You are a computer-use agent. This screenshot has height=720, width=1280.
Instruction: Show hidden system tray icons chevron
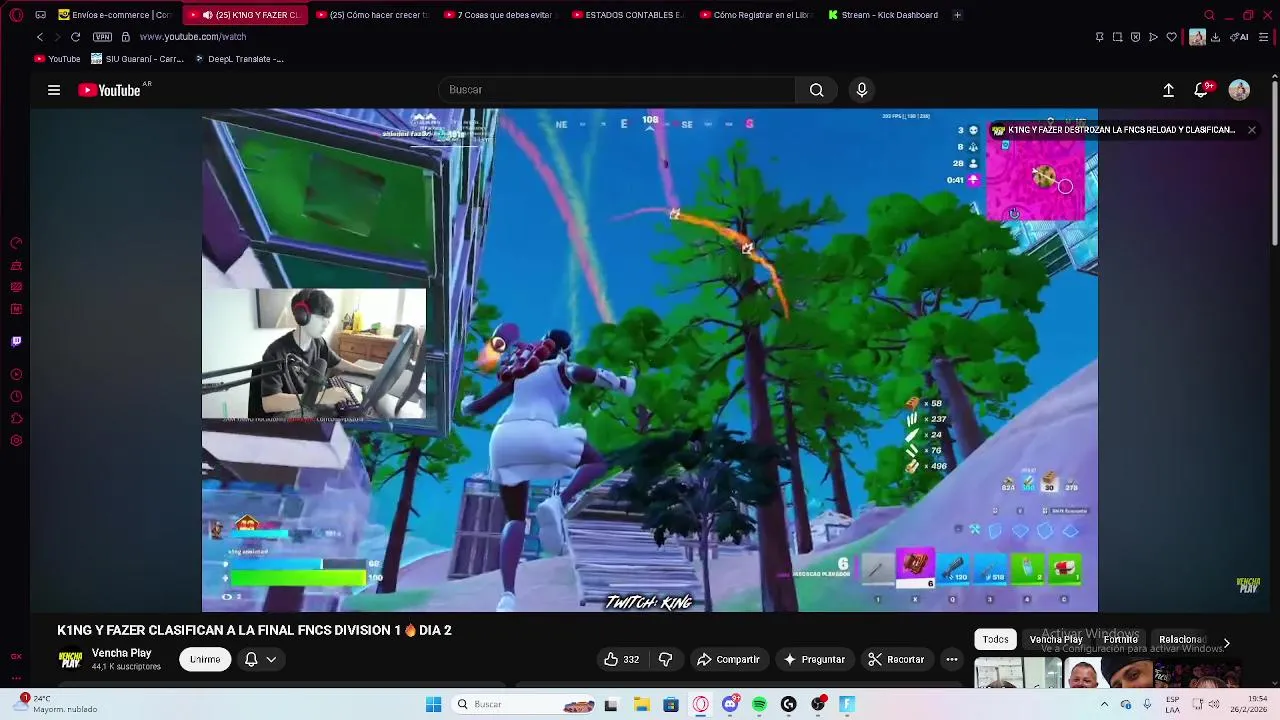point(1104,704)
